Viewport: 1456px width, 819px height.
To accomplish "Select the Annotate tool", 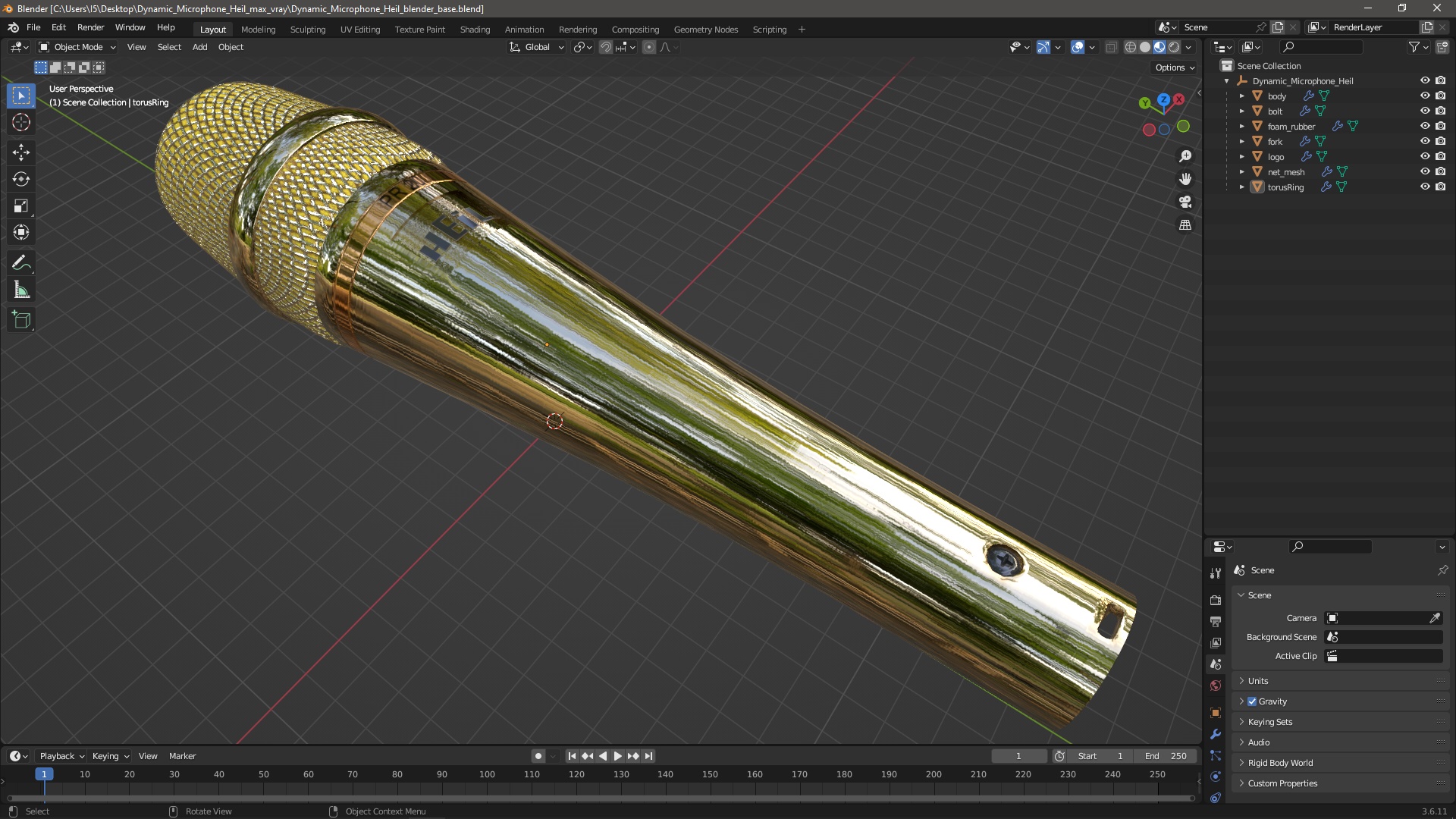I will [x=21, y=263].
